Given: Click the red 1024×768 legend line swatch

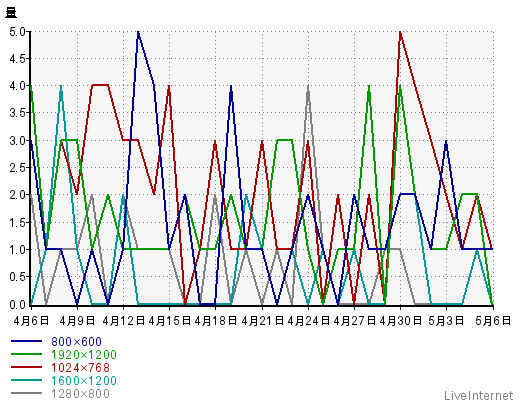Looking at the screenshot, I should (x=27, y=367).
